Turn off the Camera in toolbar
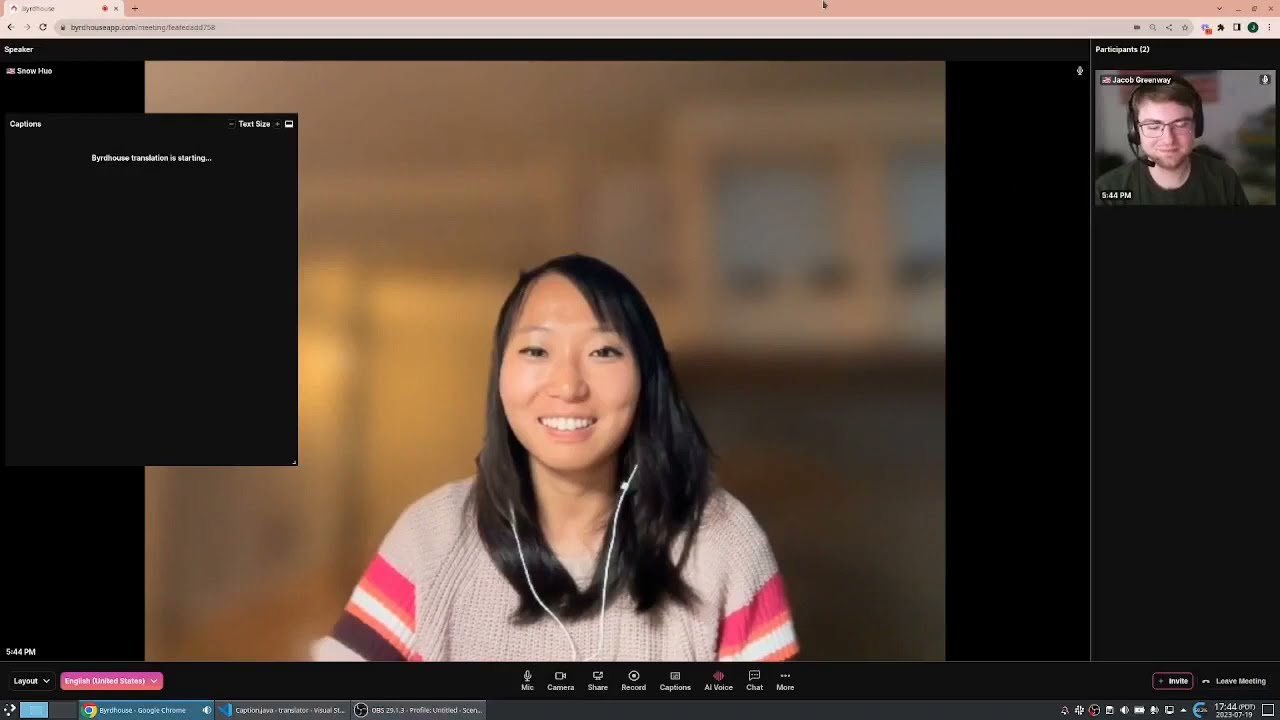The height and width of the screenshot is (720, 1280). point(560,681)
